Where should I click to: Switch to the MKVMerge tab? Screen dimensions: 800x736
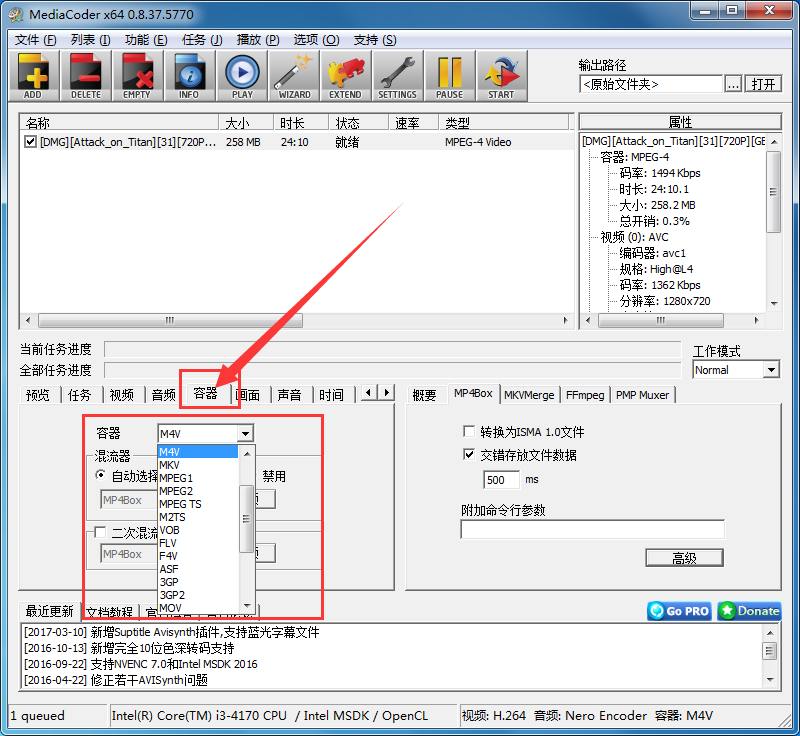(528, 394)
